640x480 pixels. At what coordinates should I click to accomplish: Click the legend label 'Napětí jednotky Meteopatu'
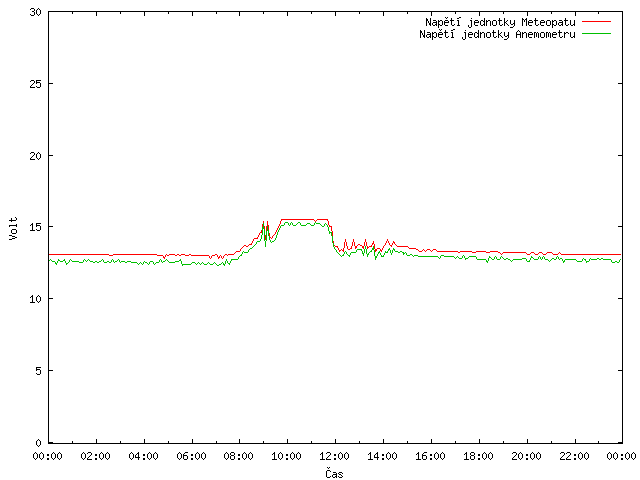pos(500,22)
